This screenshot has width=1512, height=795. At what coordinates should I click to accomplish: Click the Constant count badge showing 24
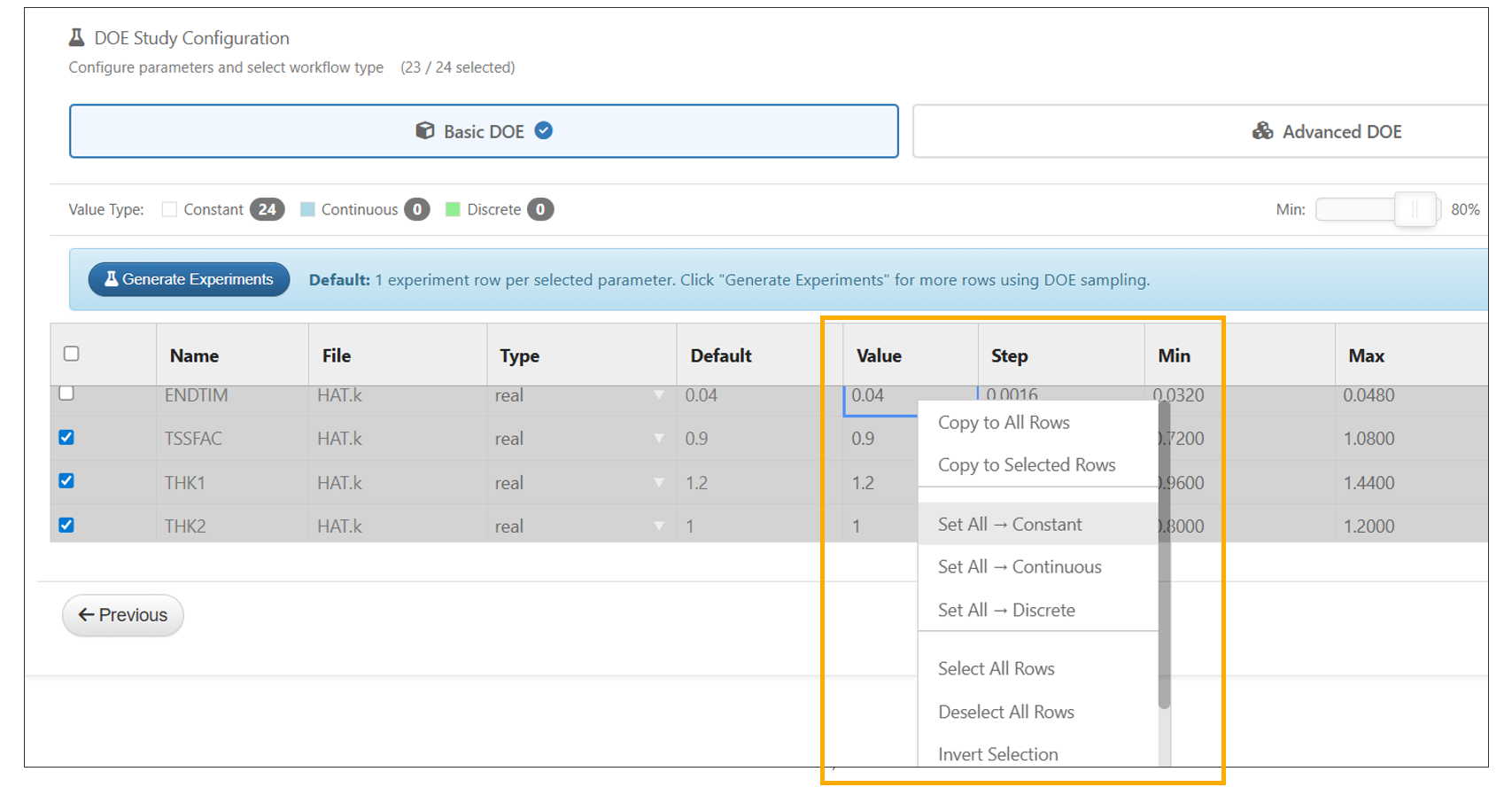click(267, 209)
